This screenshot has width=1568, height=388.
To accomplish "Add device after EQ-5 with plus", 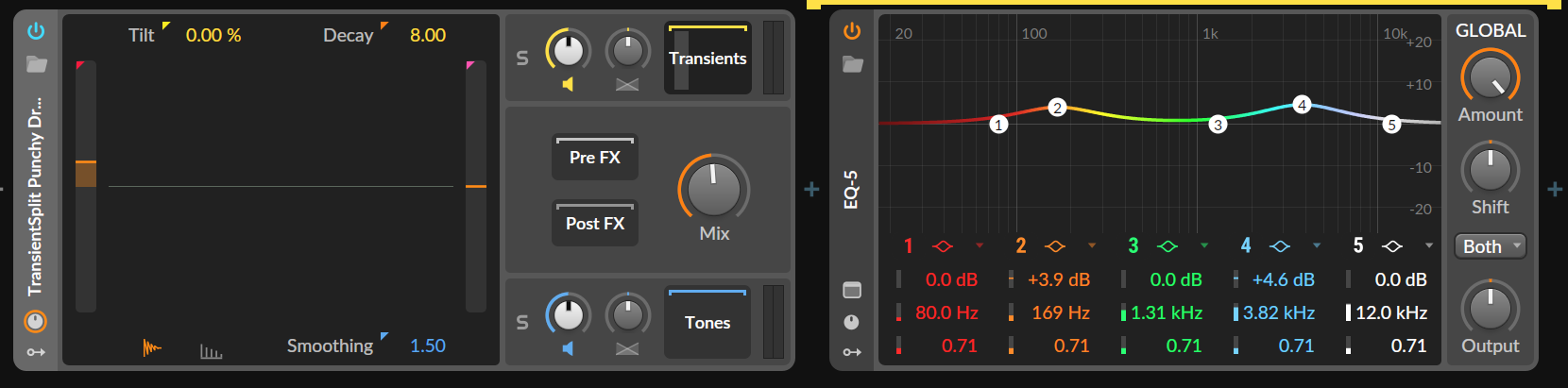I will [x=1555, y=190].
